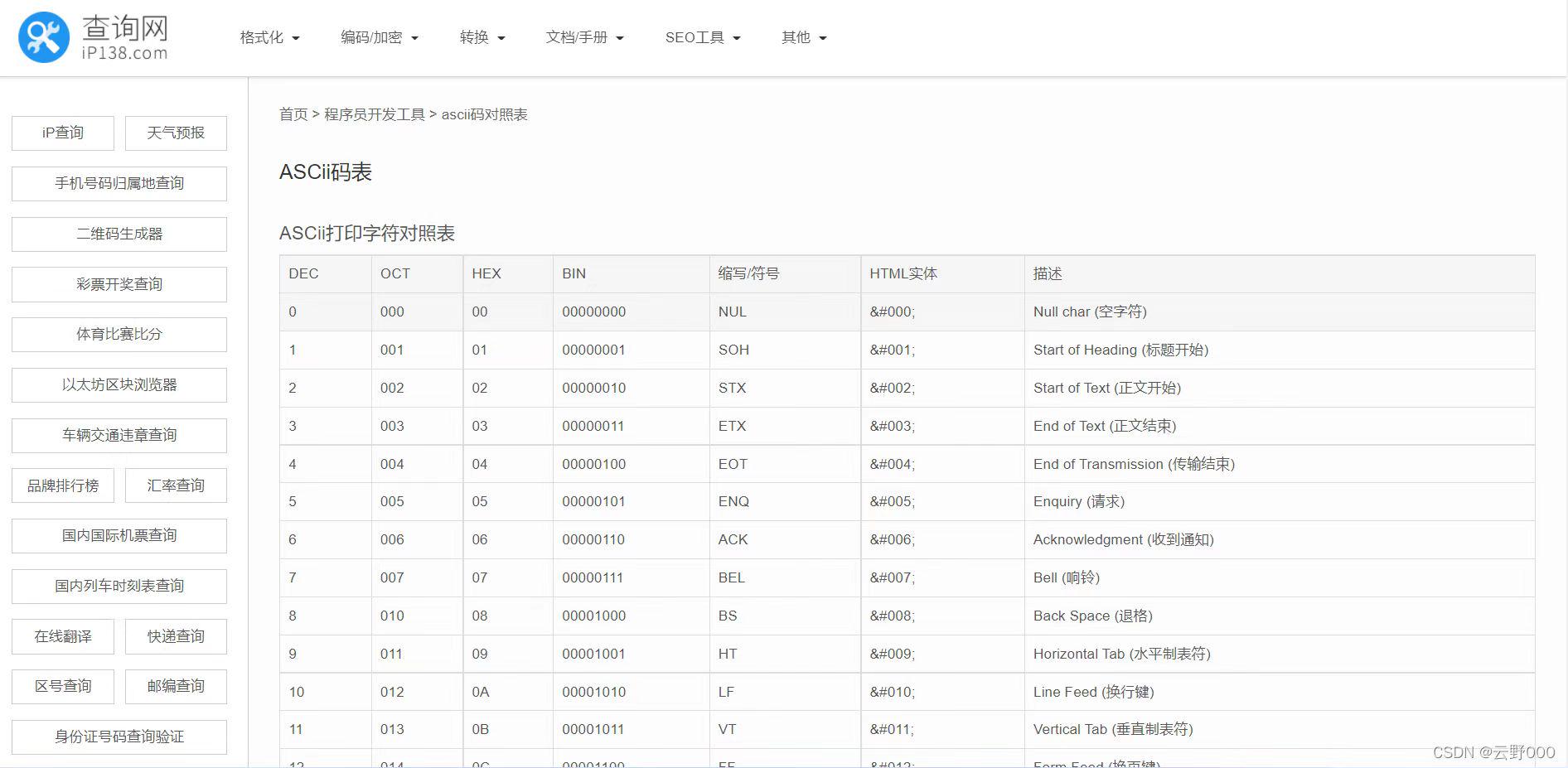
Task: Open the 其他 navigation menu
Action: [801, 36]
